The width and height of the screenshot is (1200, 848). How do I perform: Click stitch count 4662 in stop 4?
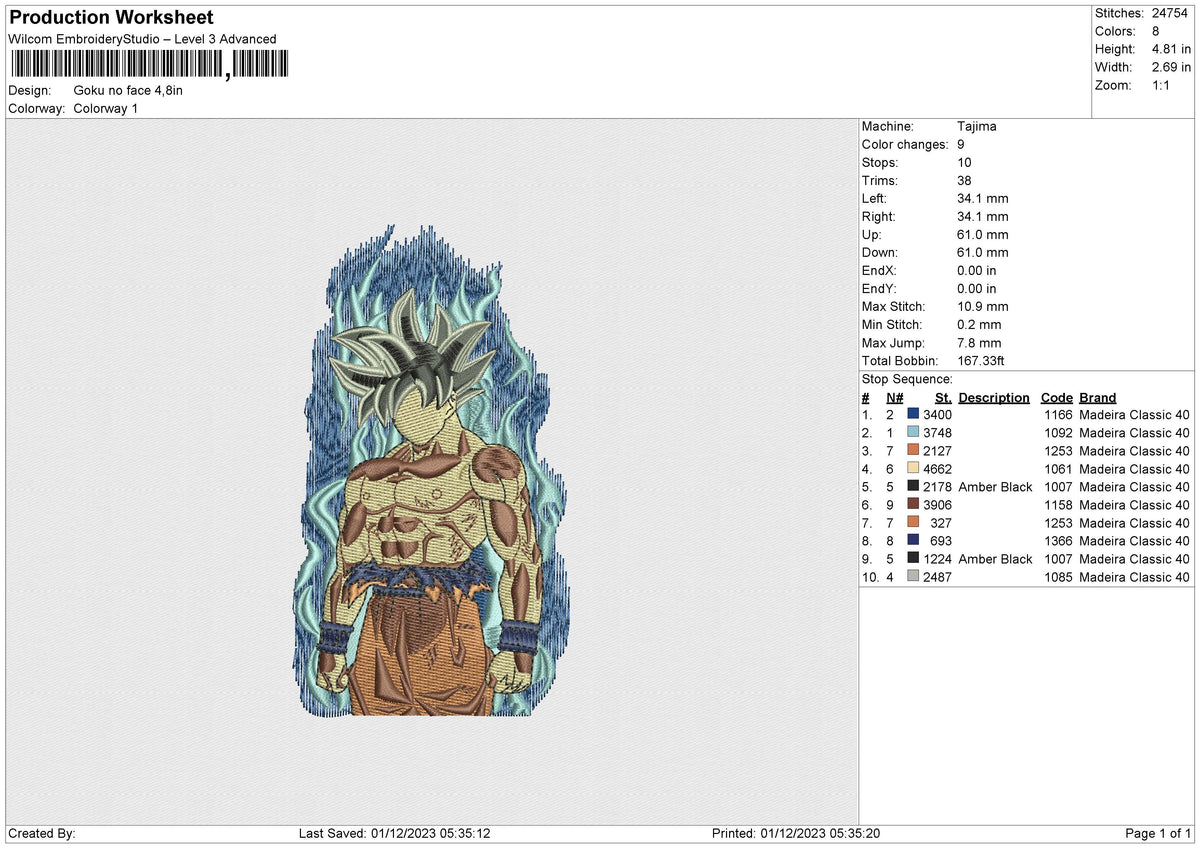click(937, 468)
